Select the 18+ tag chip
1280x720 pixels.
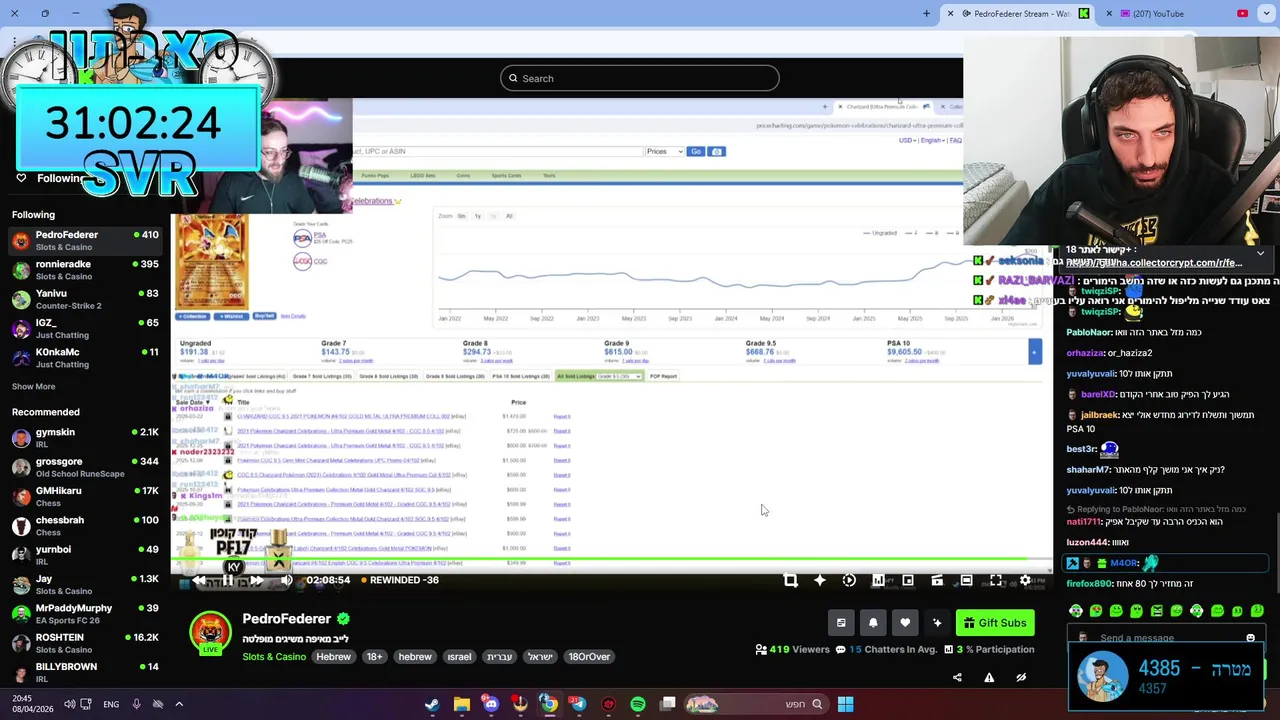point(374,657)
